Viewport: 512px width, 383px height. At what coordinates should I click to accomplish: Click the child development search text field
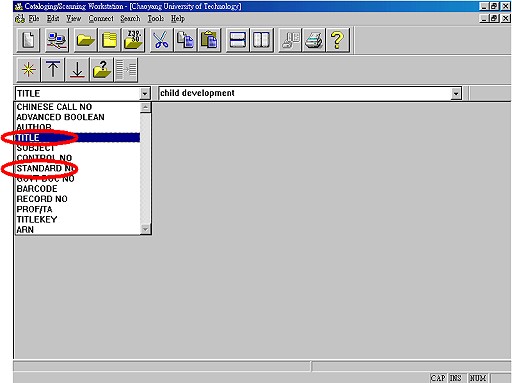[x=305, y=94]
